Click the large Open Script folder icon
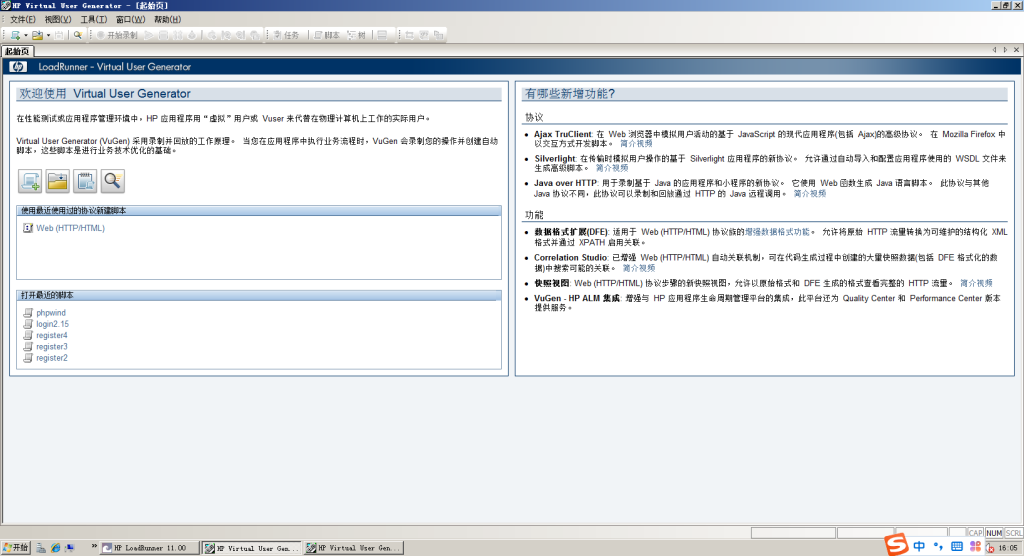This screenshot has height=556, width=1024. tap(57, 181)
